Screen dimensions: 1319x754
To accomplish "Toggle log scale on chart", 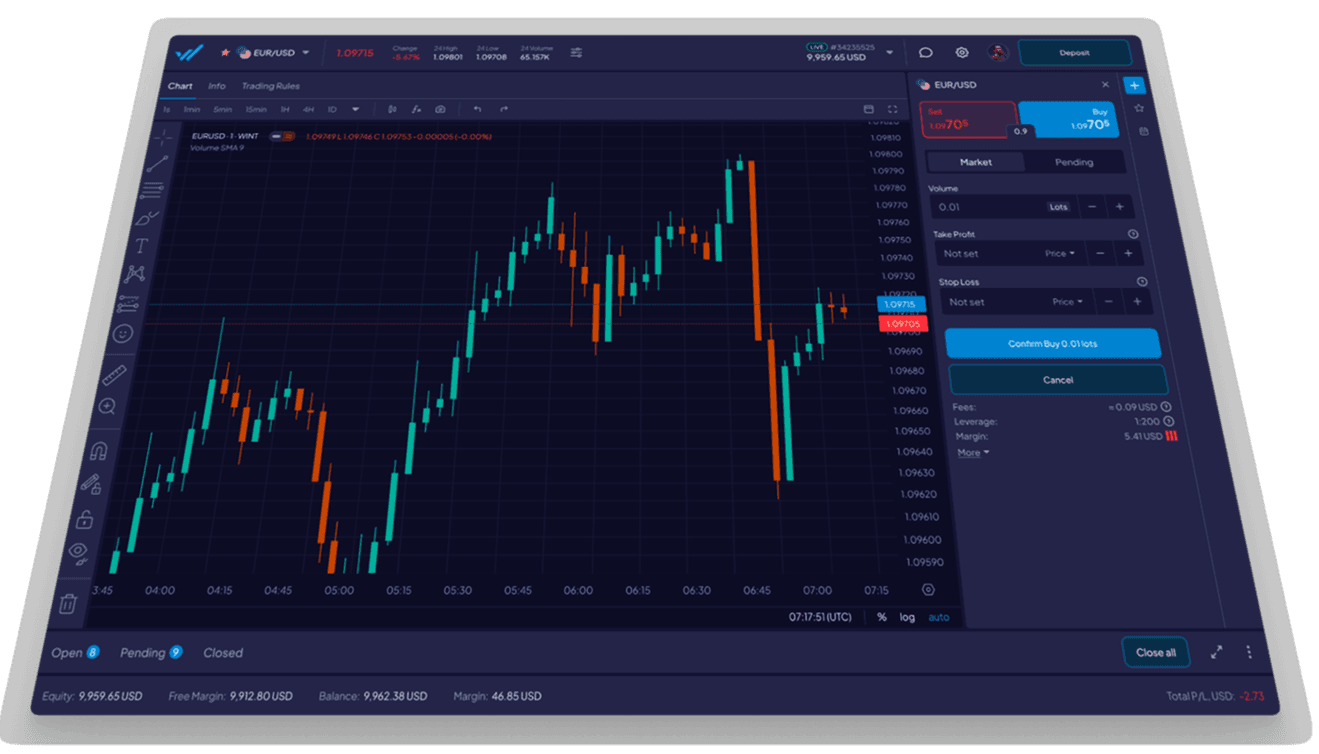I will tap(907, 617).
